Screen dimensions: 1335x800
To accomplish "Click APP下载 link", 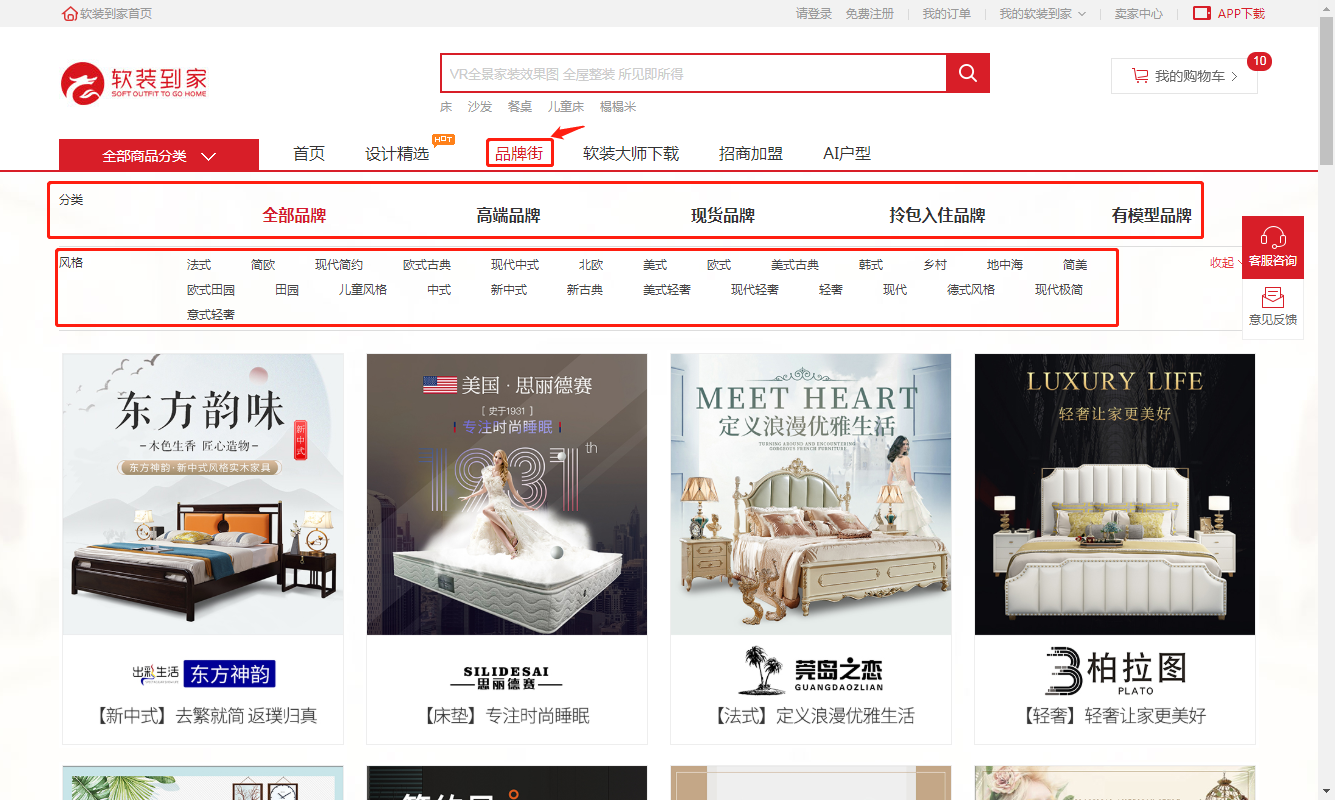I will [1241, 14].
